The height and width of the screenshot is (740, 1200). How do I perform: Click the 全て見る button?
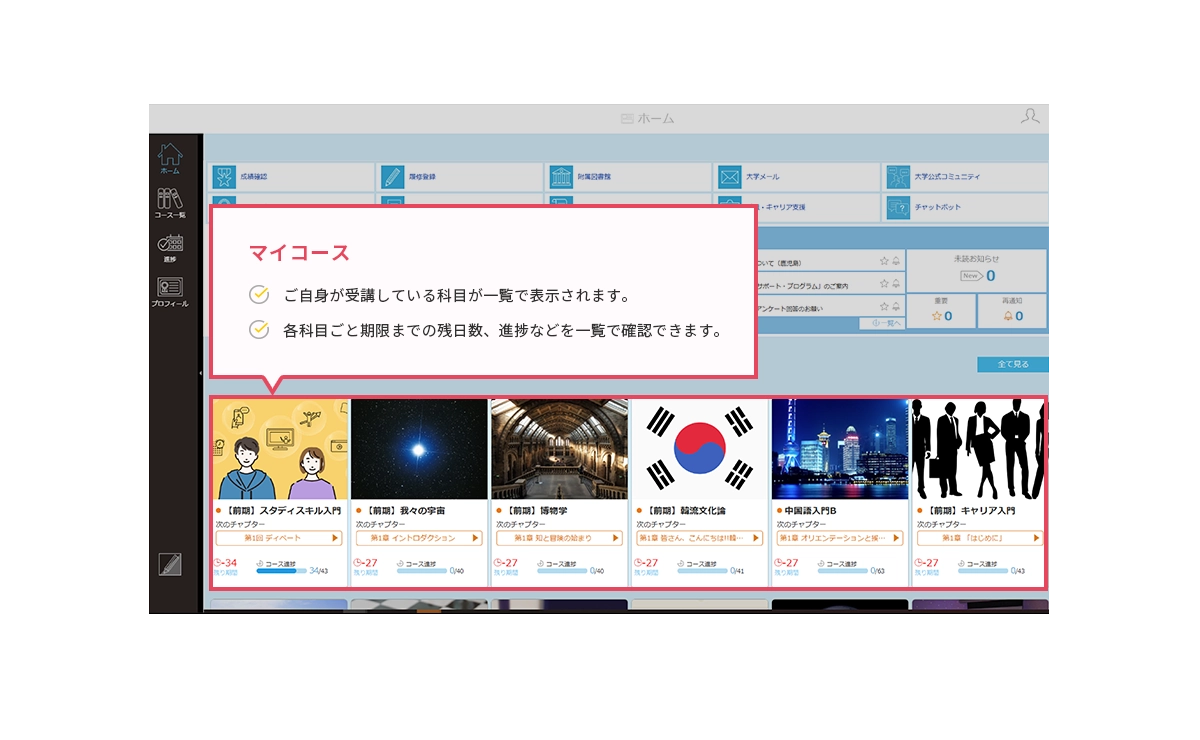click(1012, 365)
